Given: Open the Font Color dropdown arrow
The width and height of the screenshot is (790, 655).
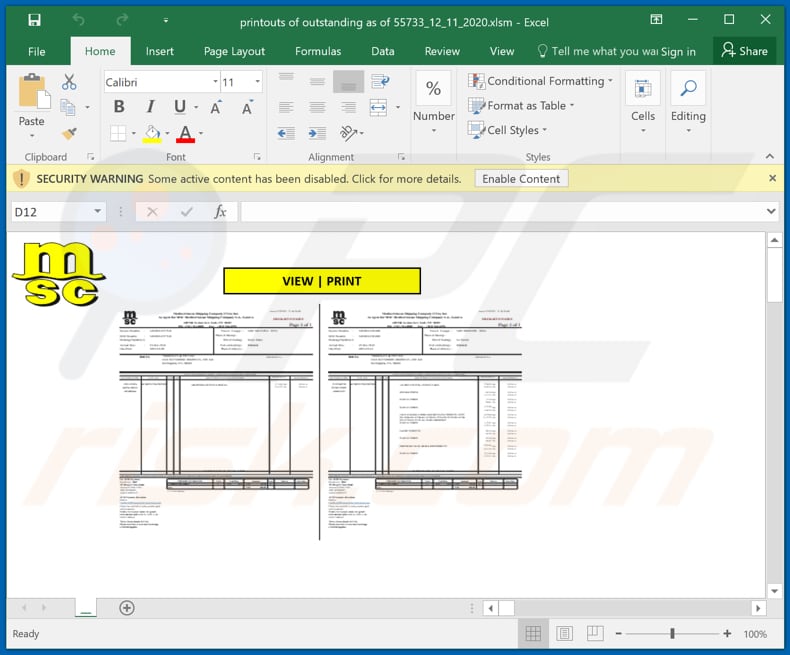Looking at the screenshot, I should point(202,134).
